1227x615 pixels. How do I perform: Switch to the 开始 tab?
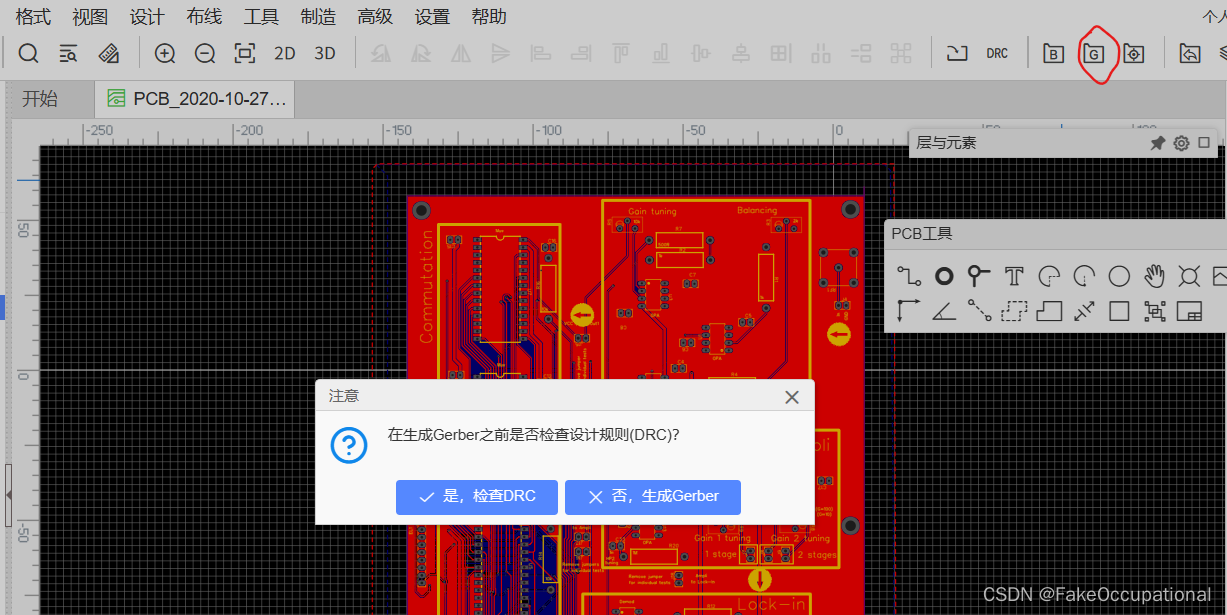click(49, 98)
